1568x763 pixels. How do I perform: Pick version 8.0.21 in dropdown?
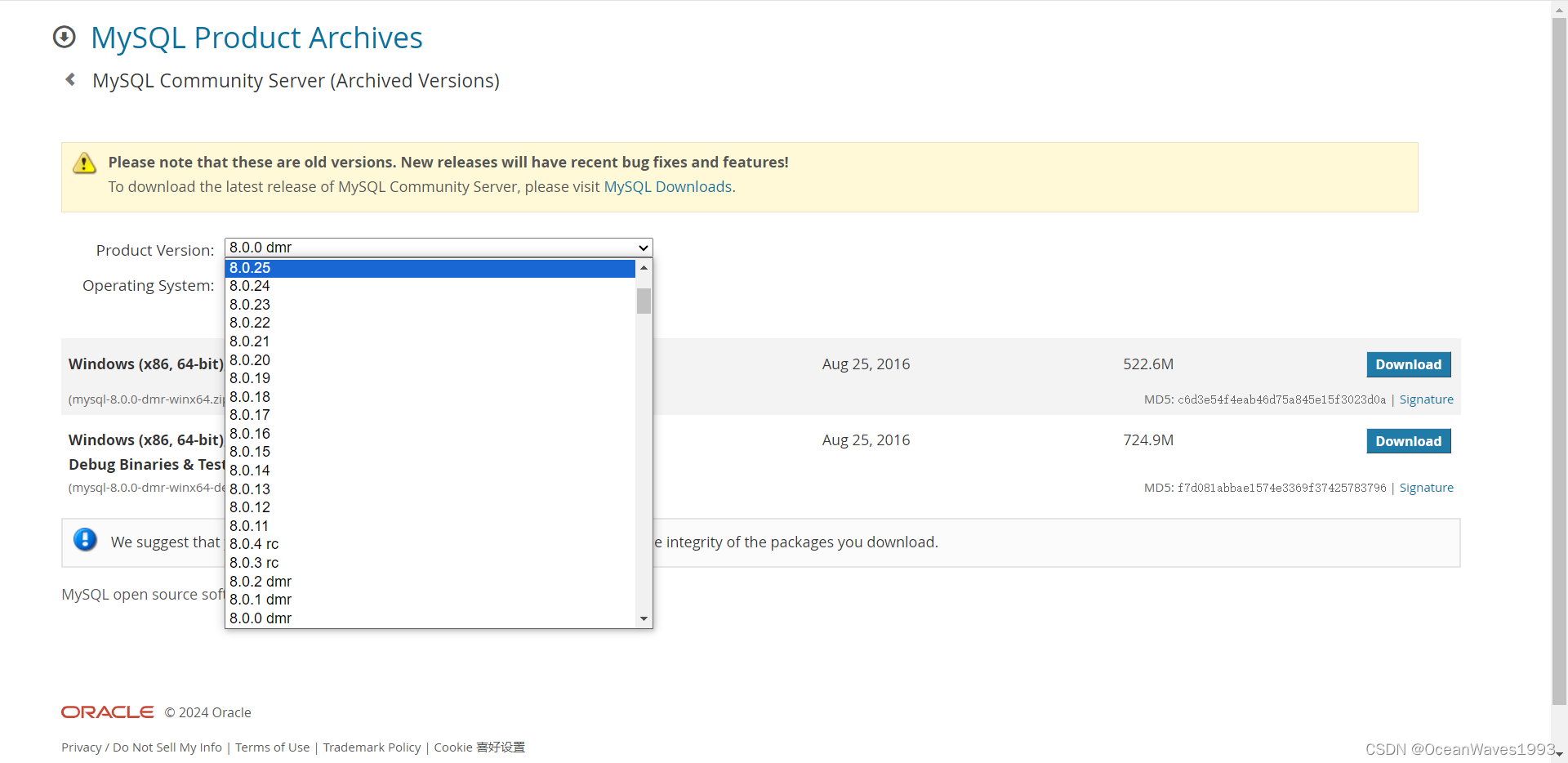[430, 341]
